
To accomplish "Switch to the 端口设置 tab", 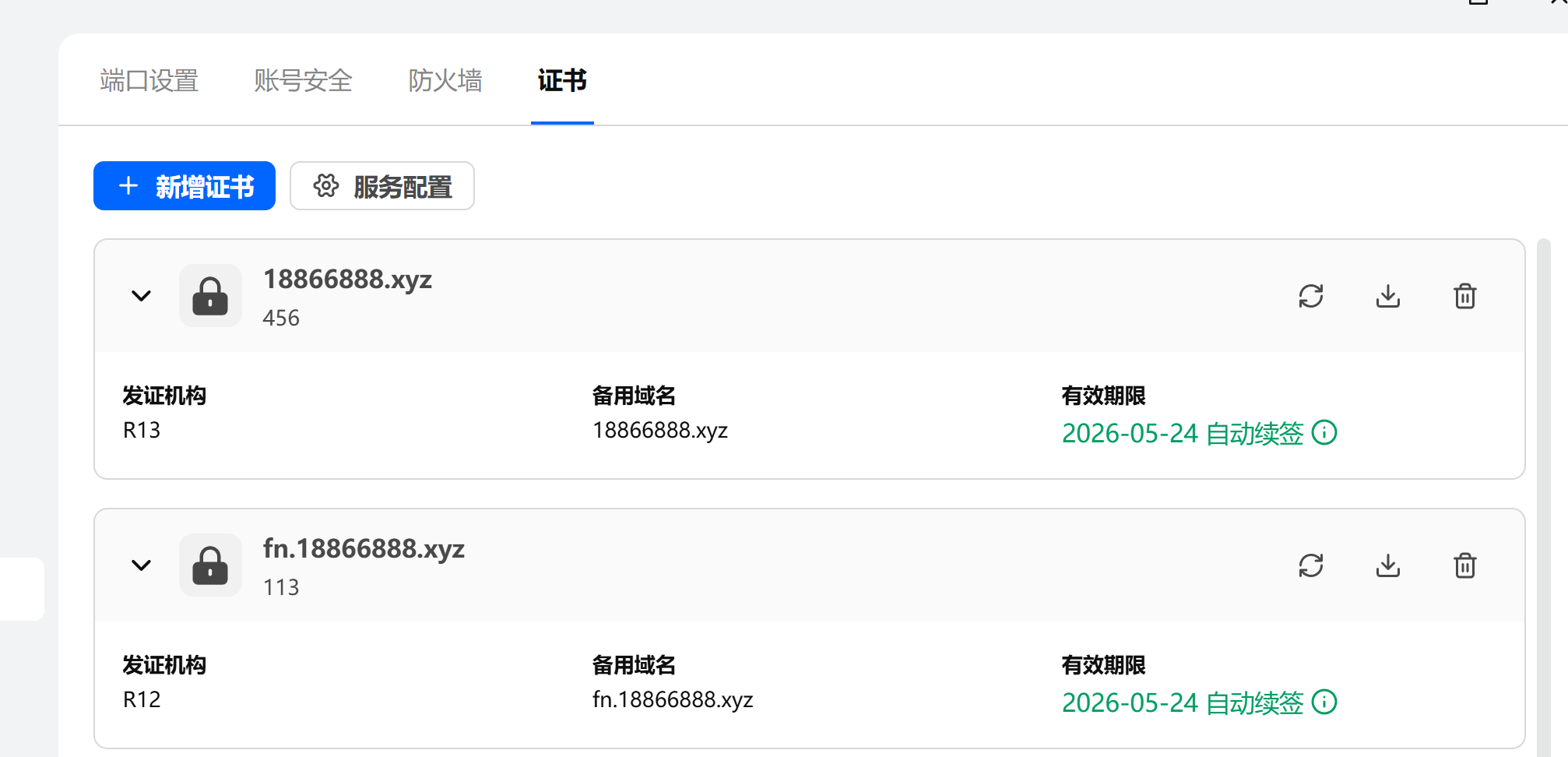I will click(x=149, y=80).
